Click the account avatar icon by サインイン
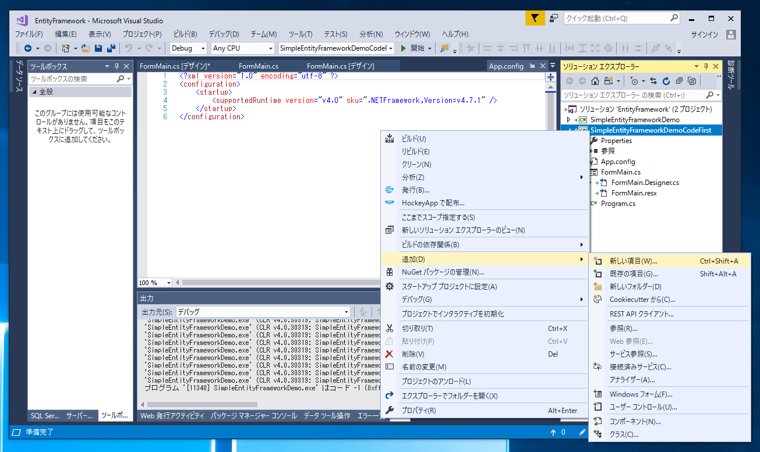 click(x=731, y=34)
